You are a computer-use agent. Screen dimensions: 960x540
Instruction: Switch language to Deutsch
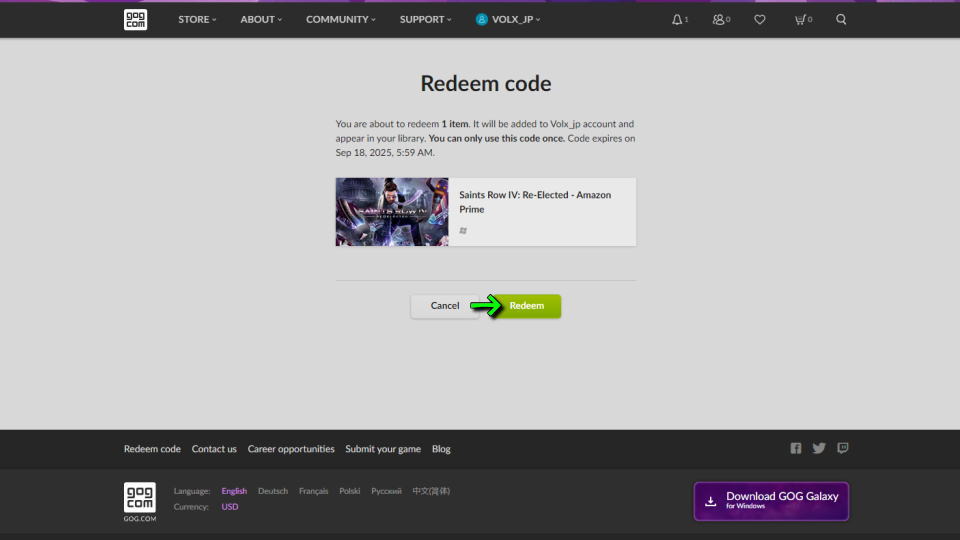273,491
